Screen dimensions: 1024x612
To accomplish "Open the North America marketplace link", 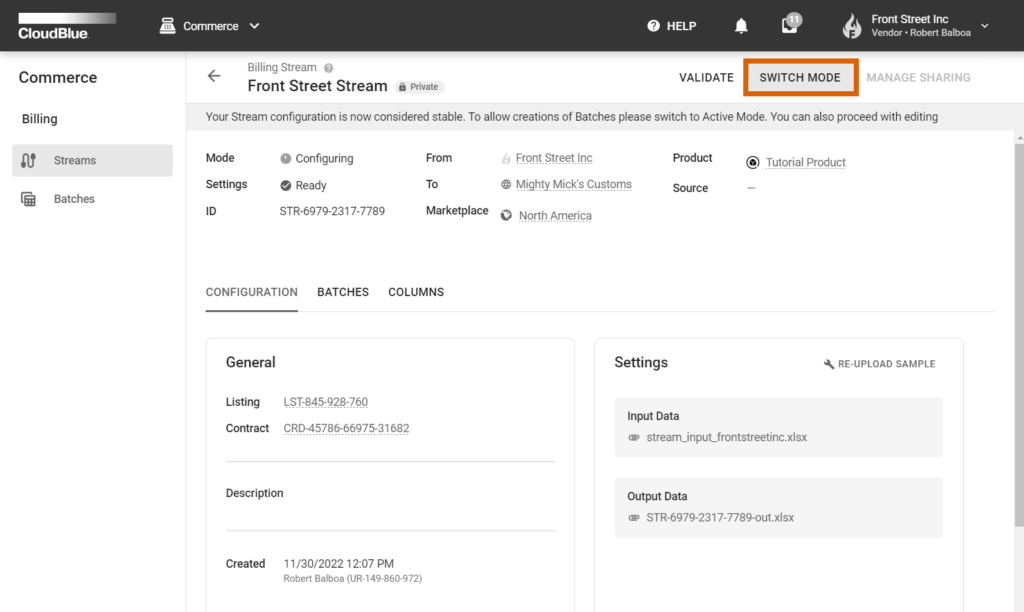I will pos(555,216).
